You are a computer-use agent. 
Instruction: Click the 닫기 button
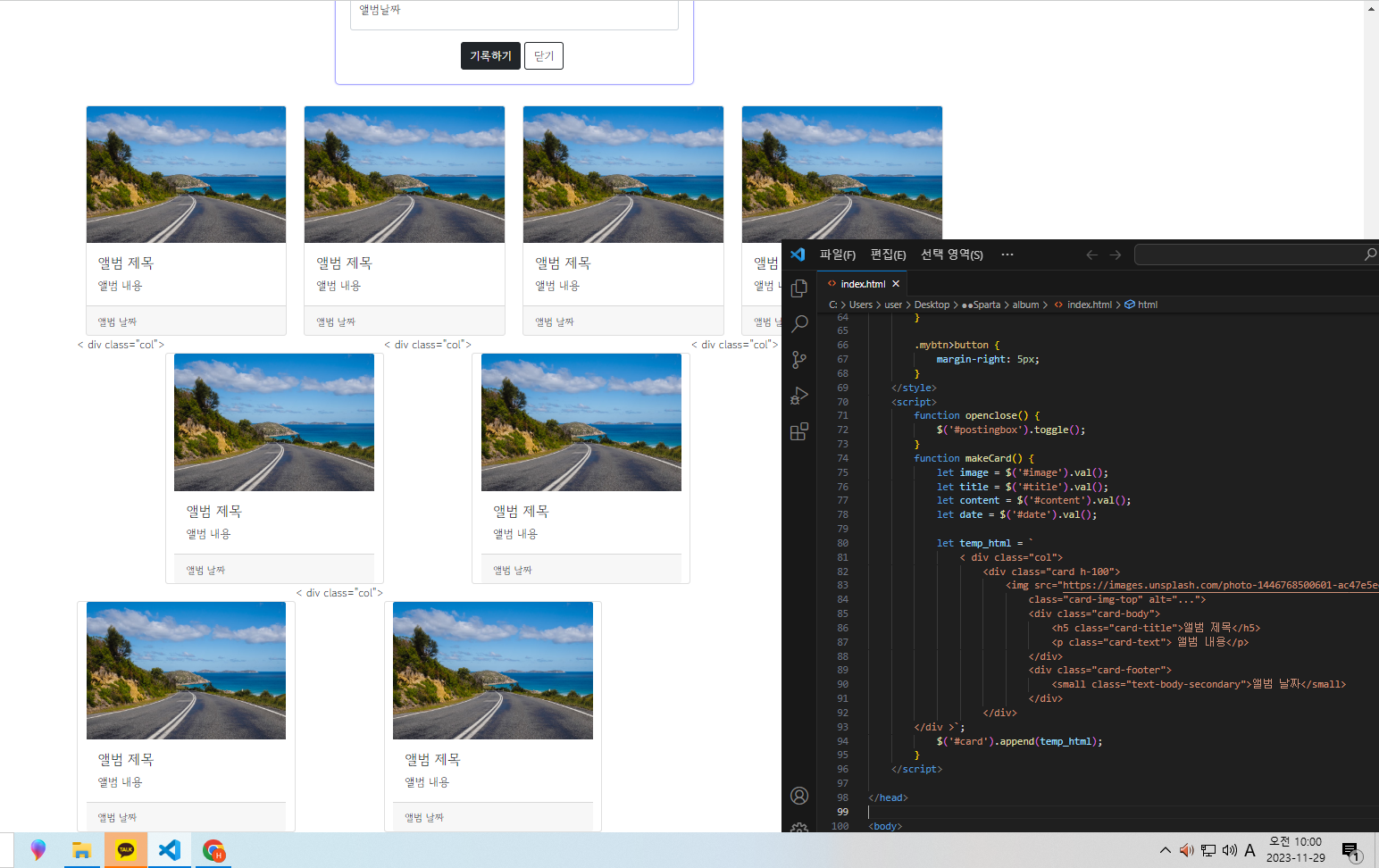pyautogui.click(x=544, y=56)
